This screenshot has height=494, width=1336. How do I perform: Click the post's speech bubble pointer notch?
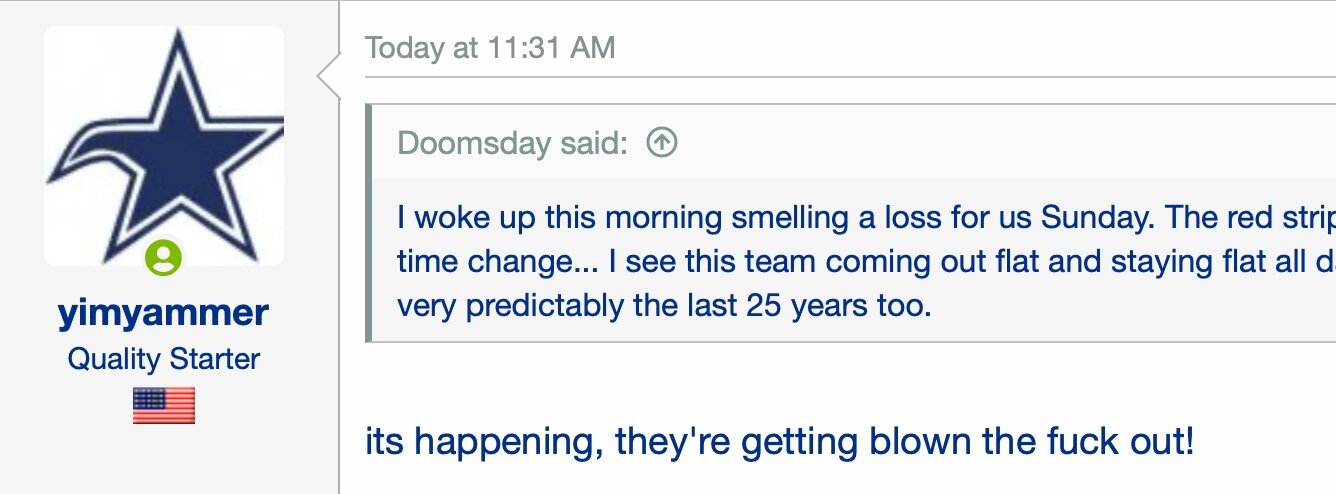pos(328,74)
